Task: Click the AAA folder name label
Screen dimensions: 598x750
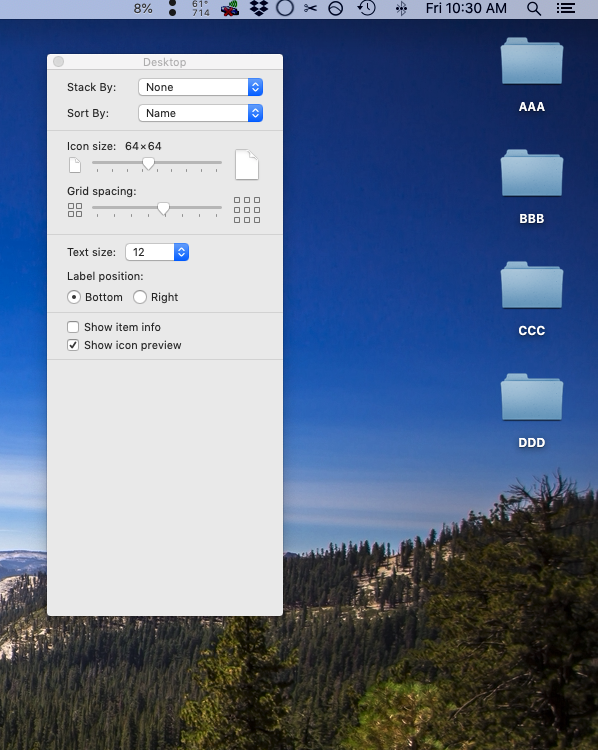Action: pyautogui.click(x=532, y=107)
